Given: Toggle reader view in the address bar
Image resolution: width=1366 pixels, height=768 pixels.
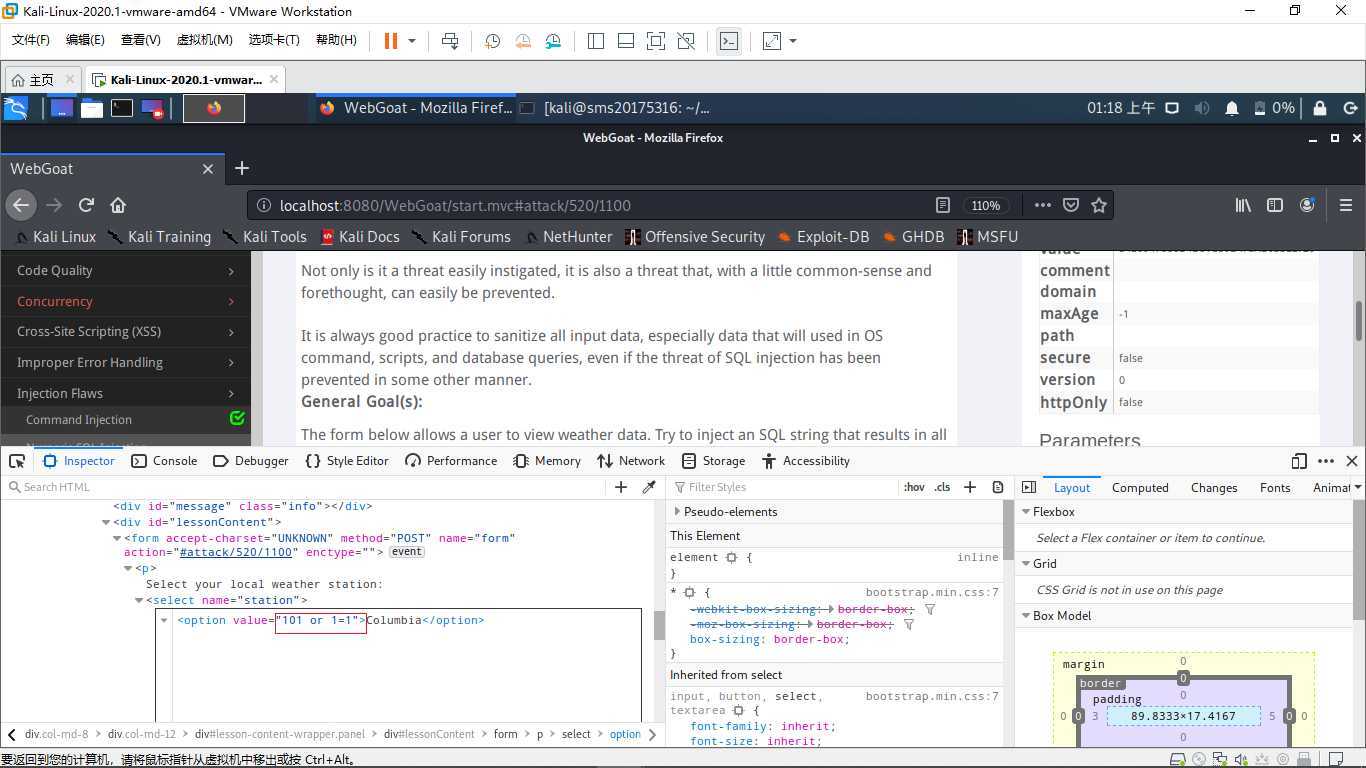Looking at the screenshot, I should tap(942, 205).
